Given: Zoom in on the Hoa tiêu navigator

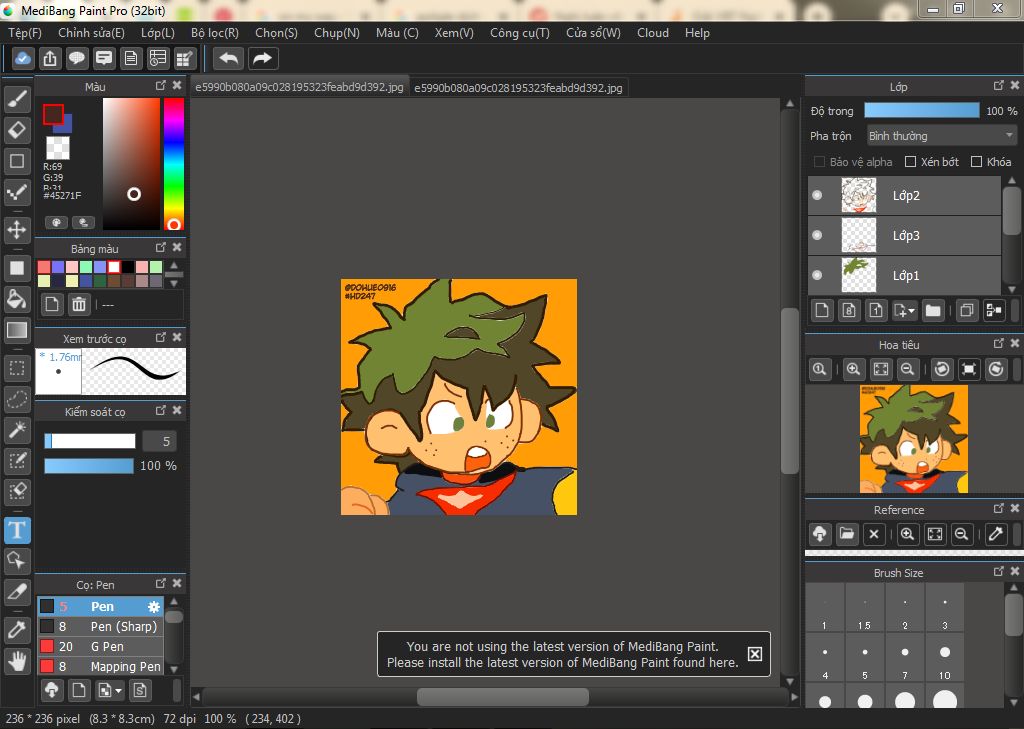Looking at the screenshot, I should coord(853,369).
